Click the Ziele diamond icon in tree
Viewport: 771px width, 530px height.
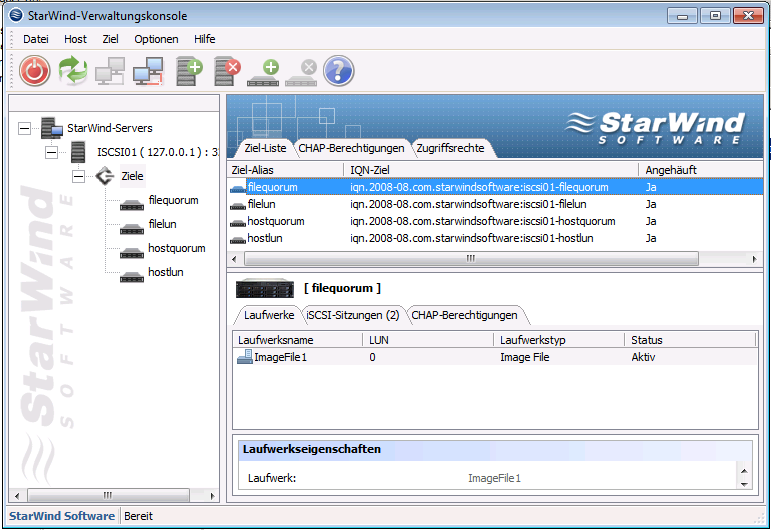105,176
